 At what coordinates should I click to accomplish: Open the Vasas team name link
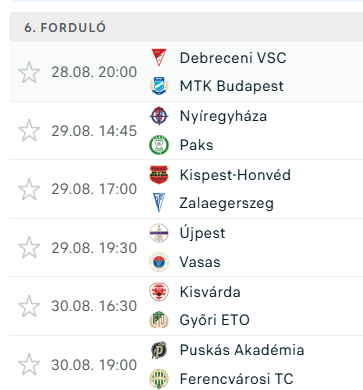point(200,262)
